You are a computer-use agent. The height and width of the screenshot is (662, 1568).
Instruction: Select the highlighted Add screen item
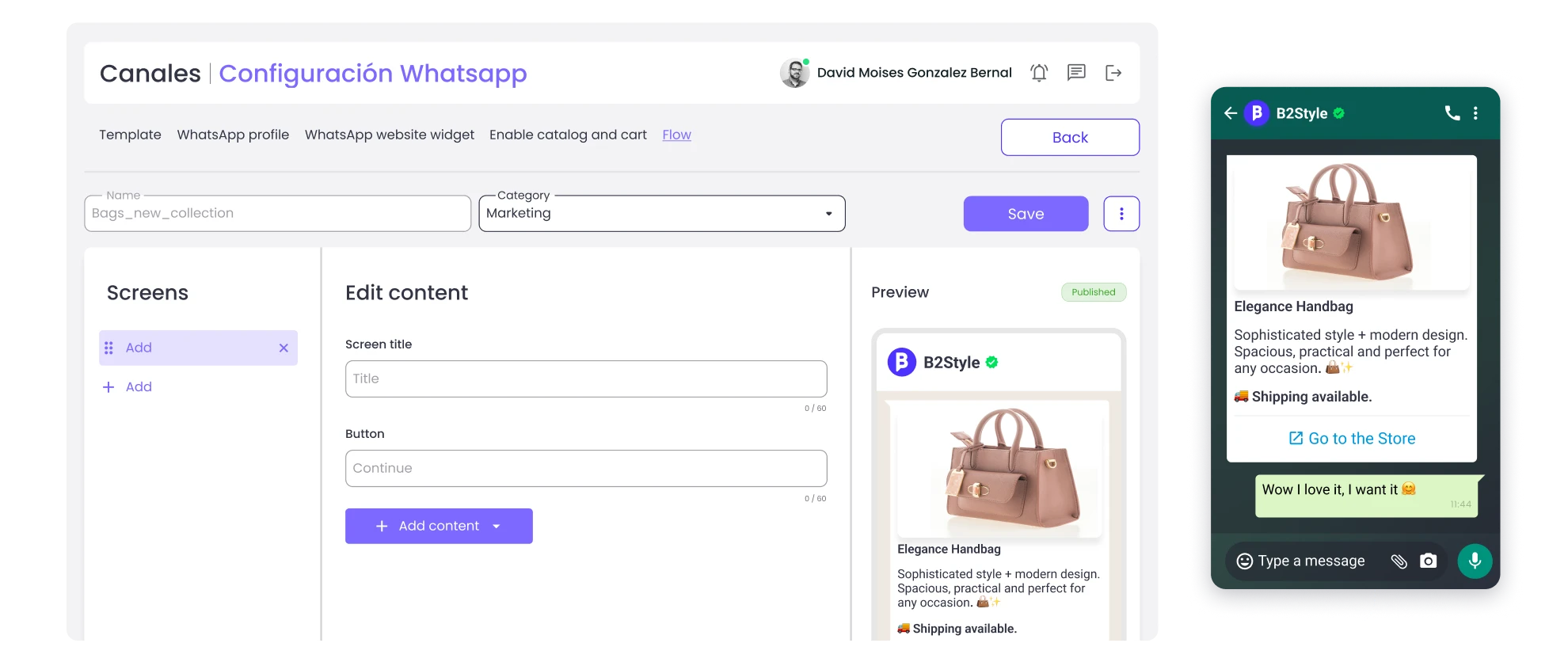coord(198,348)
